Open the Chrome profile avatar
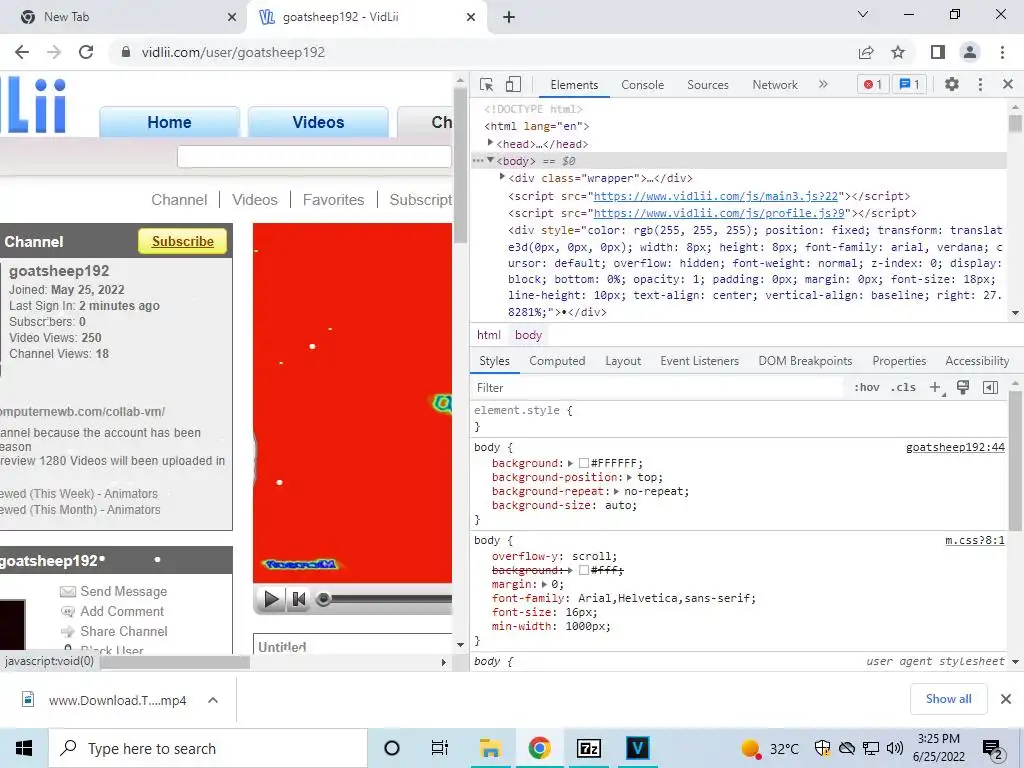The width and height of the screenshot is (1024, 768). point(970,52)
